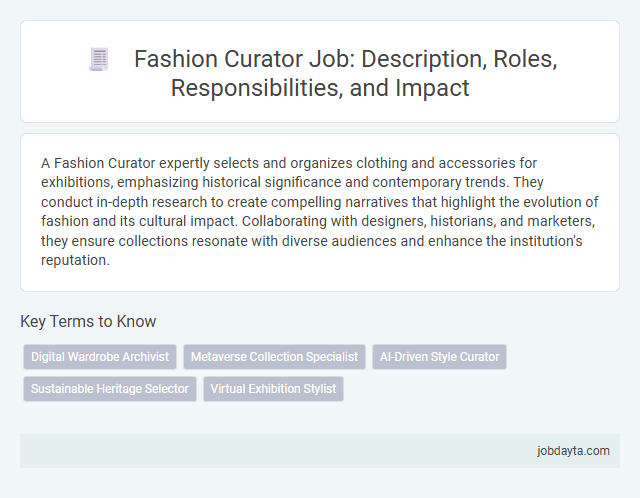Open the AI-Driven Style Curator tag

pos(440,357)
